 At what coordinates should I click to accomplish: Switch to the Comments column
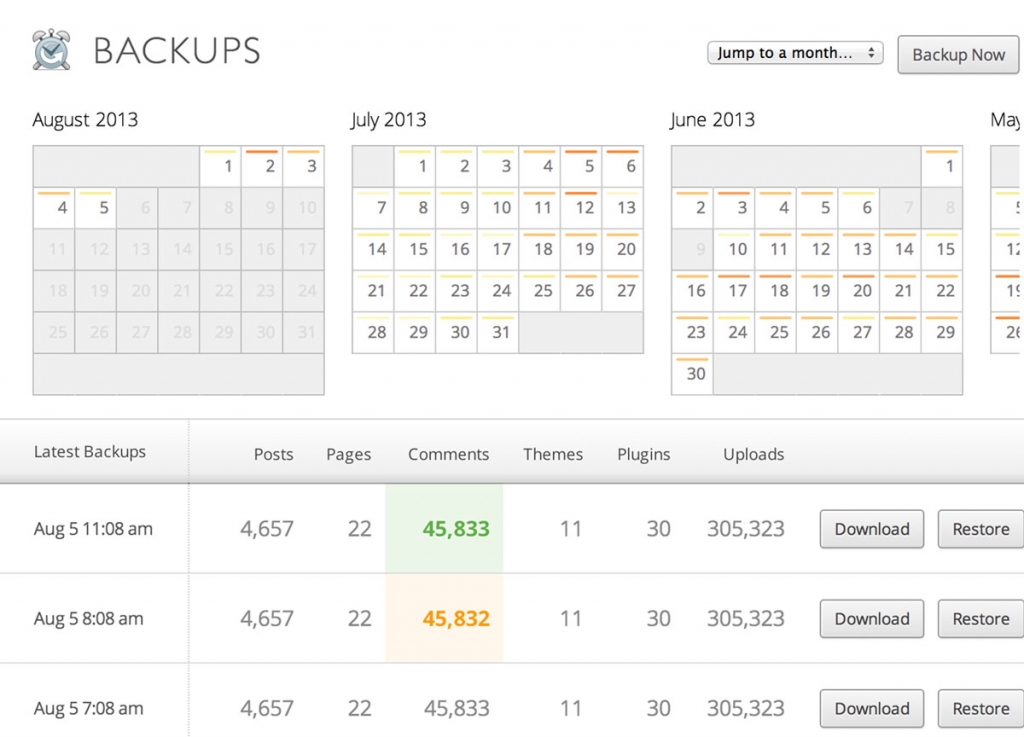coord(448,454)
